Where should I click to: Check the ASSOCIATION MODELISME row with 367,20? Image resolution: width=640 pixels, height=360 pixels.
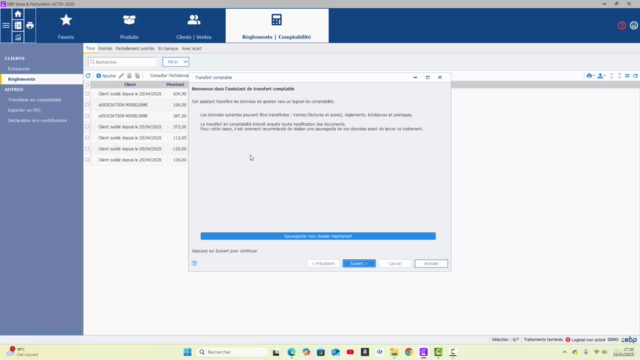pyautogui.click(x=87, y=116)
